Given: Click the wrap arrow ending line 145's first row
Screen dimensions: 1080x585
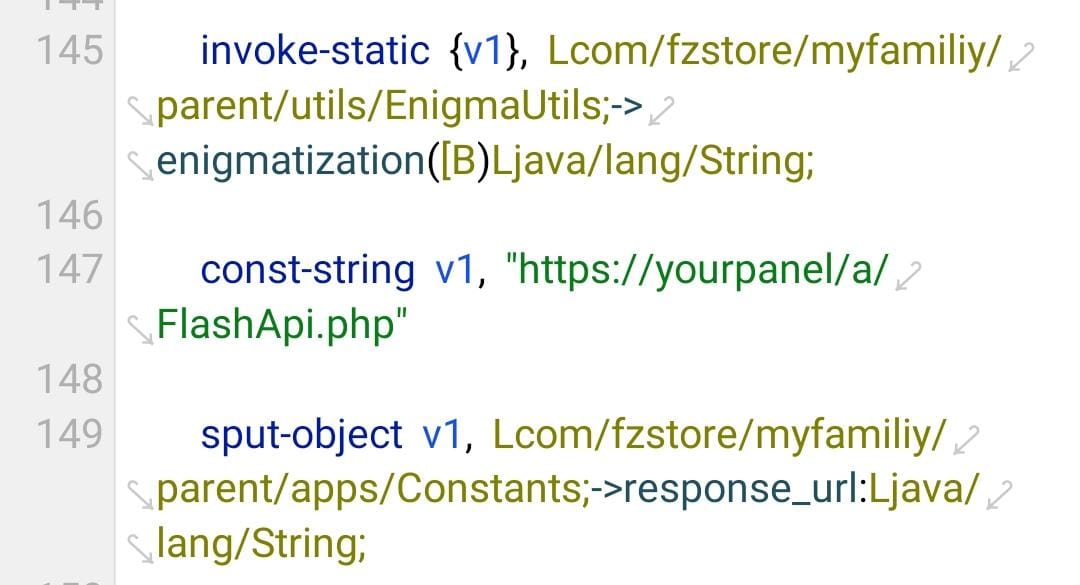Looking at the screenshot, I should pos(1019,59).
